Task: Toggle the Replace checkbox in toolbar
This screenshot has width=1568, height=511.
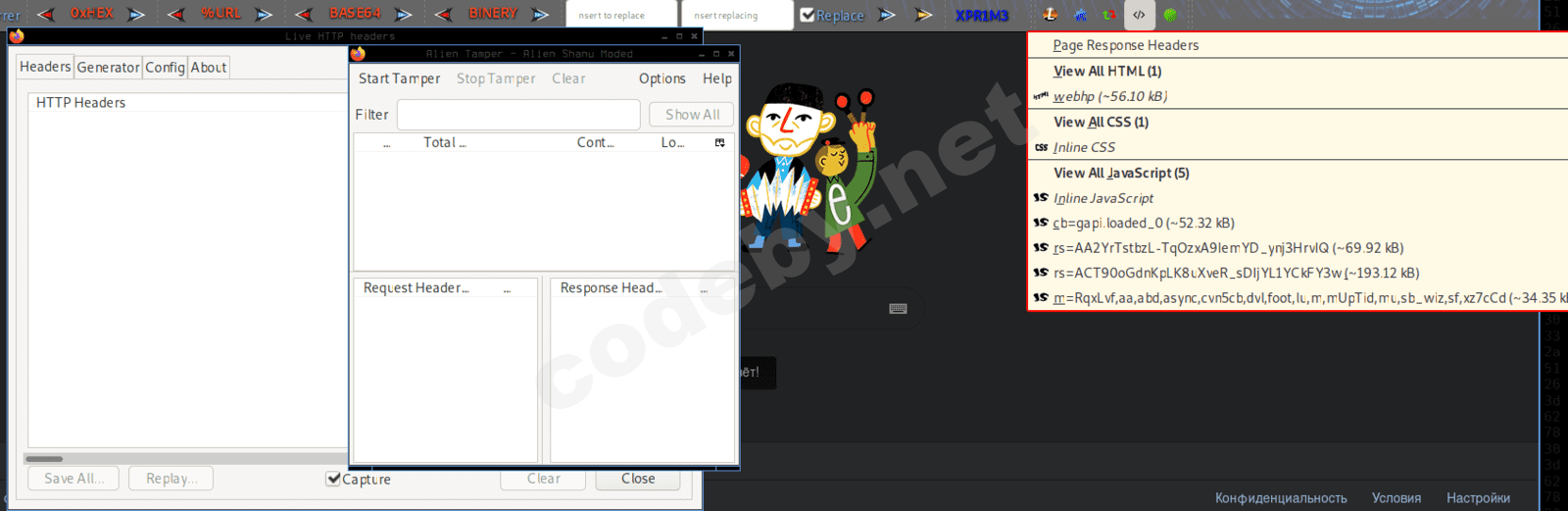Action: 808,15
